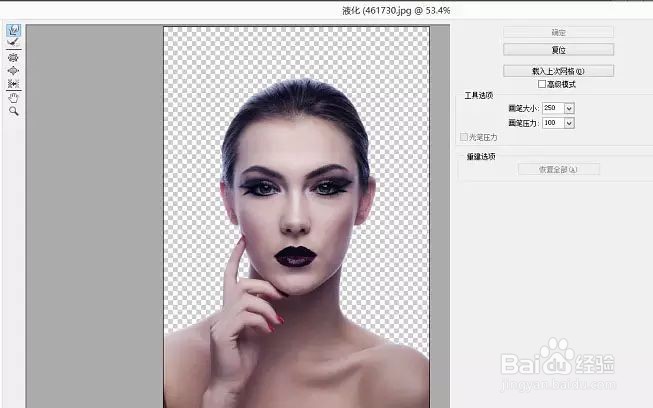
Task: Select the Pucker tool
Action: (13, 57)
